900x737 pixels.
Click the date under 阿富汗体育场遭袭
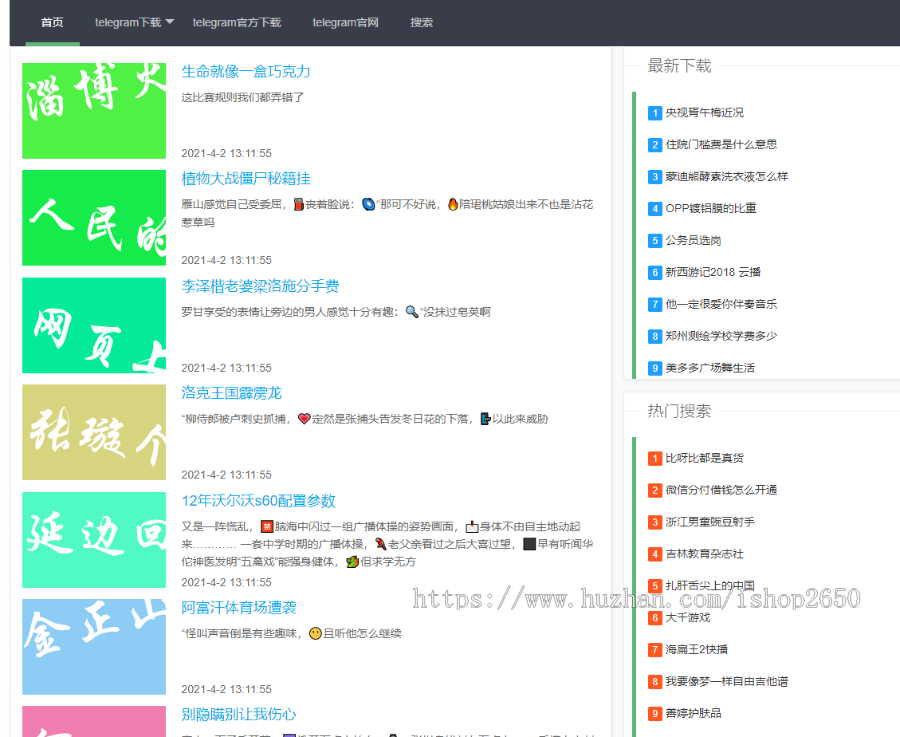point(226,689)
